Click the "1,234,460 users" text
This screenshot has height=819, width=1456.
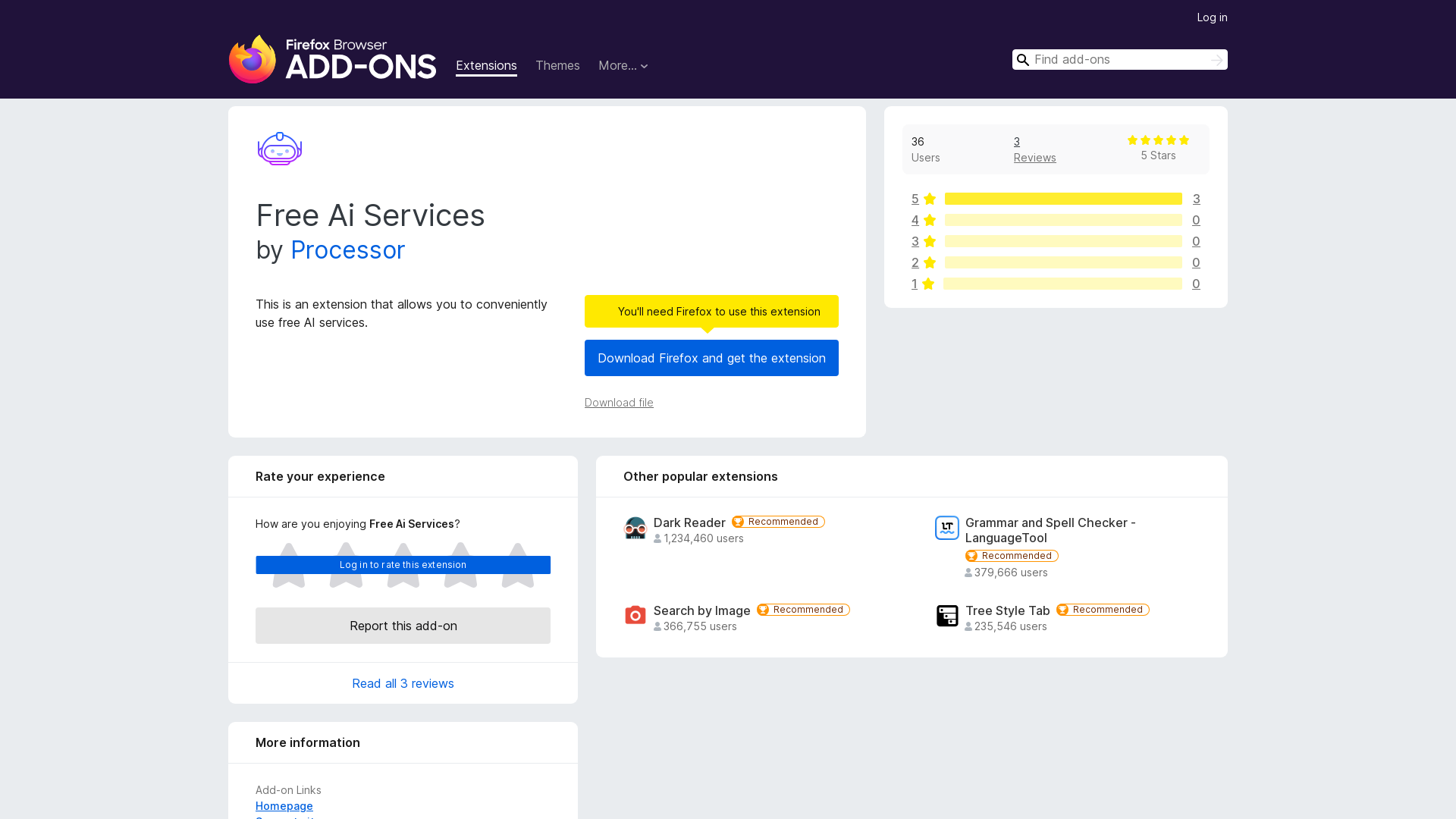click(x=698, y=538)
